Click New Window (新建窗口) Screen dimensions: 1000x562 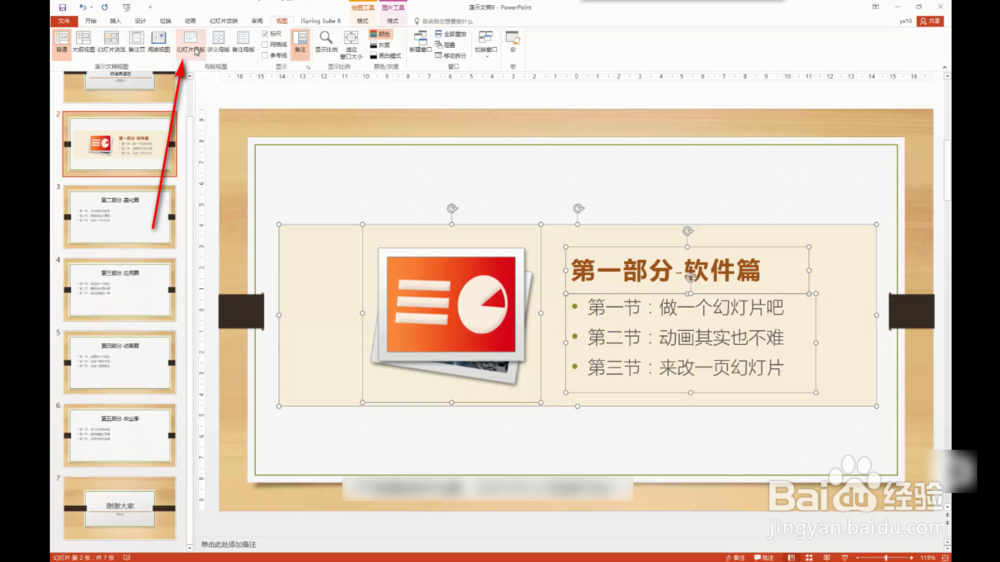(x=420, y=41)
